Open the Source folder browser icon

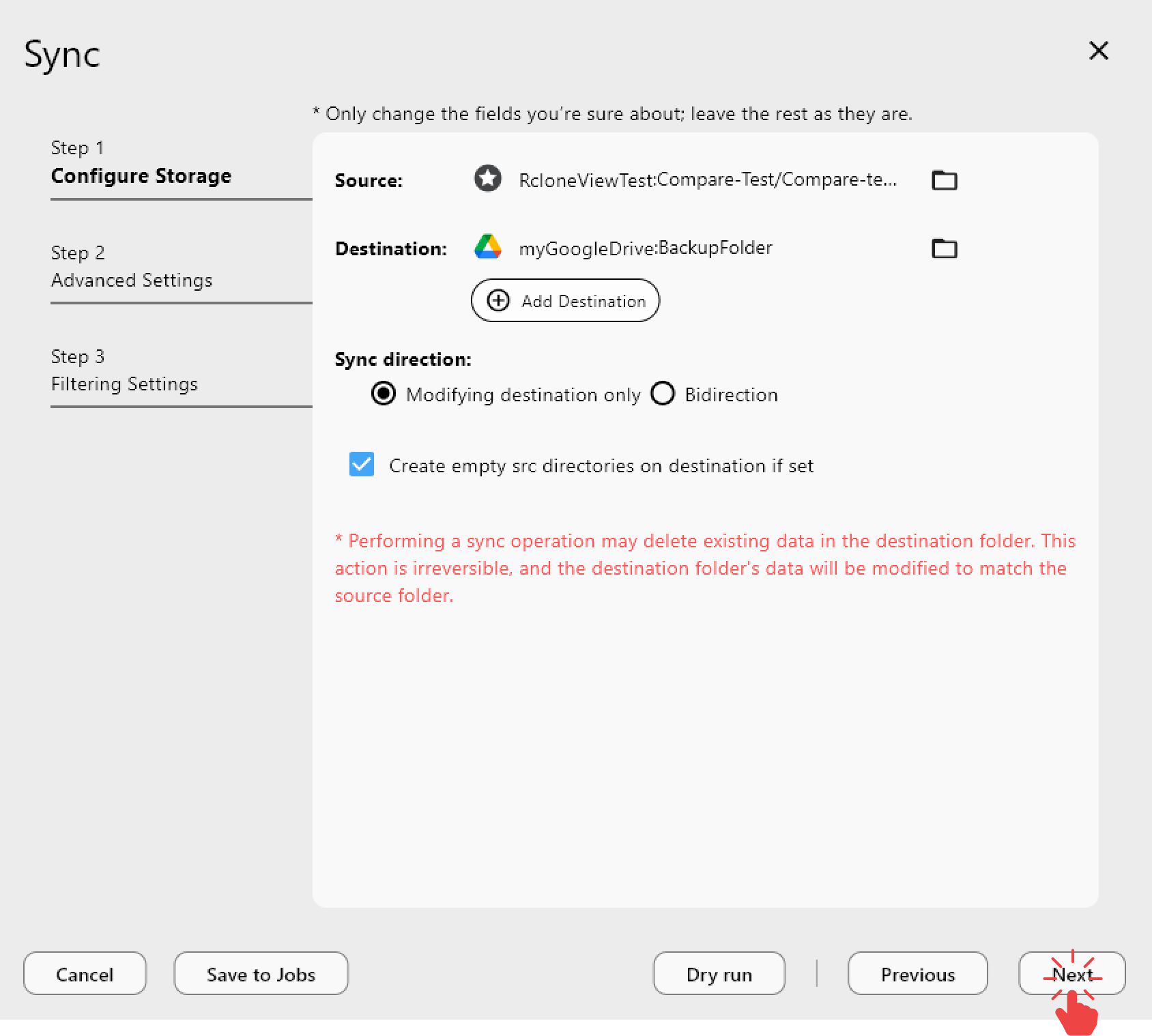[x=944, y=180]
